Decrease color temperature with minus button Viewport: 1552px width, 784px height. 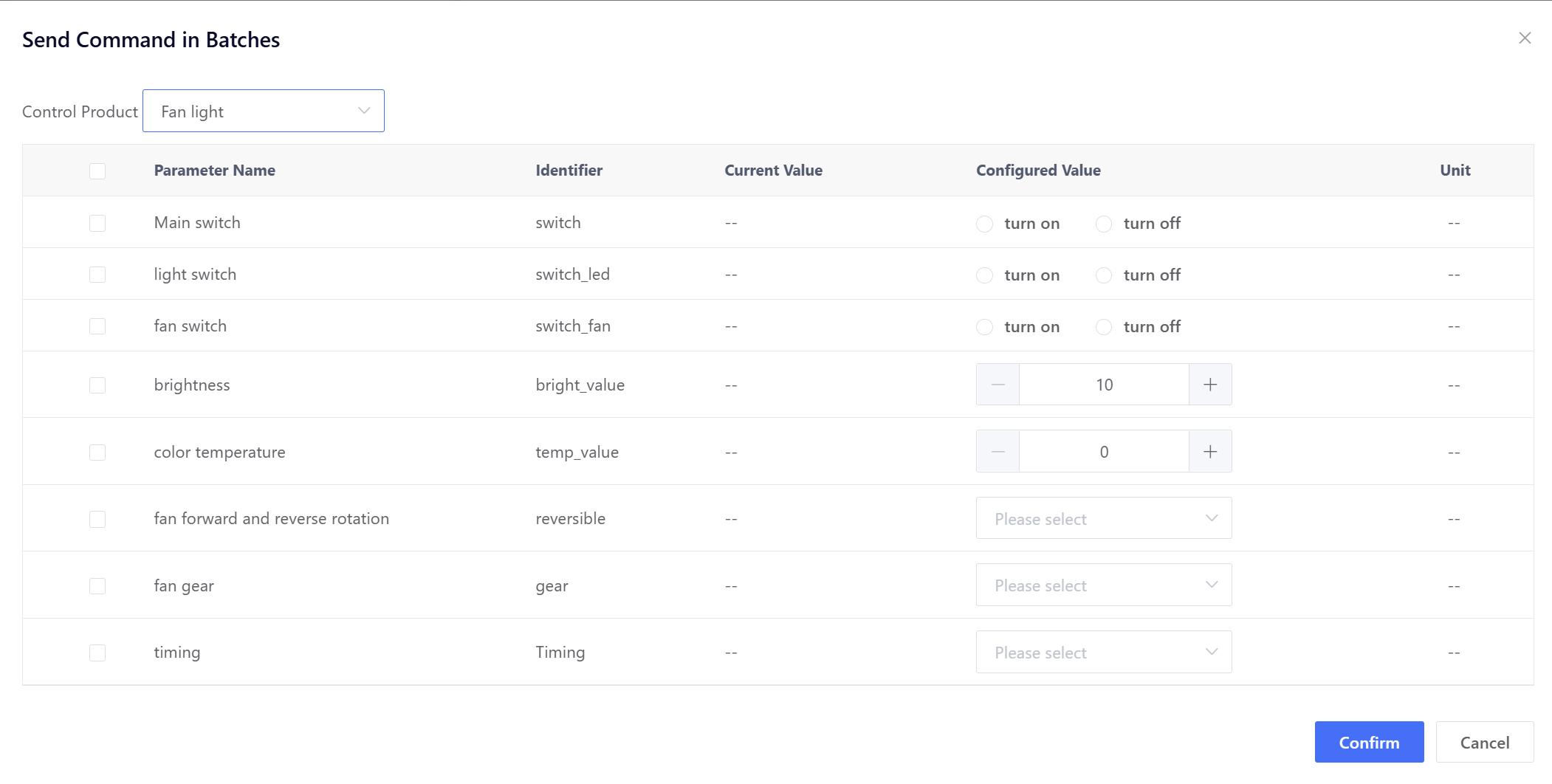pyautogui.click(x=998, y=452)
